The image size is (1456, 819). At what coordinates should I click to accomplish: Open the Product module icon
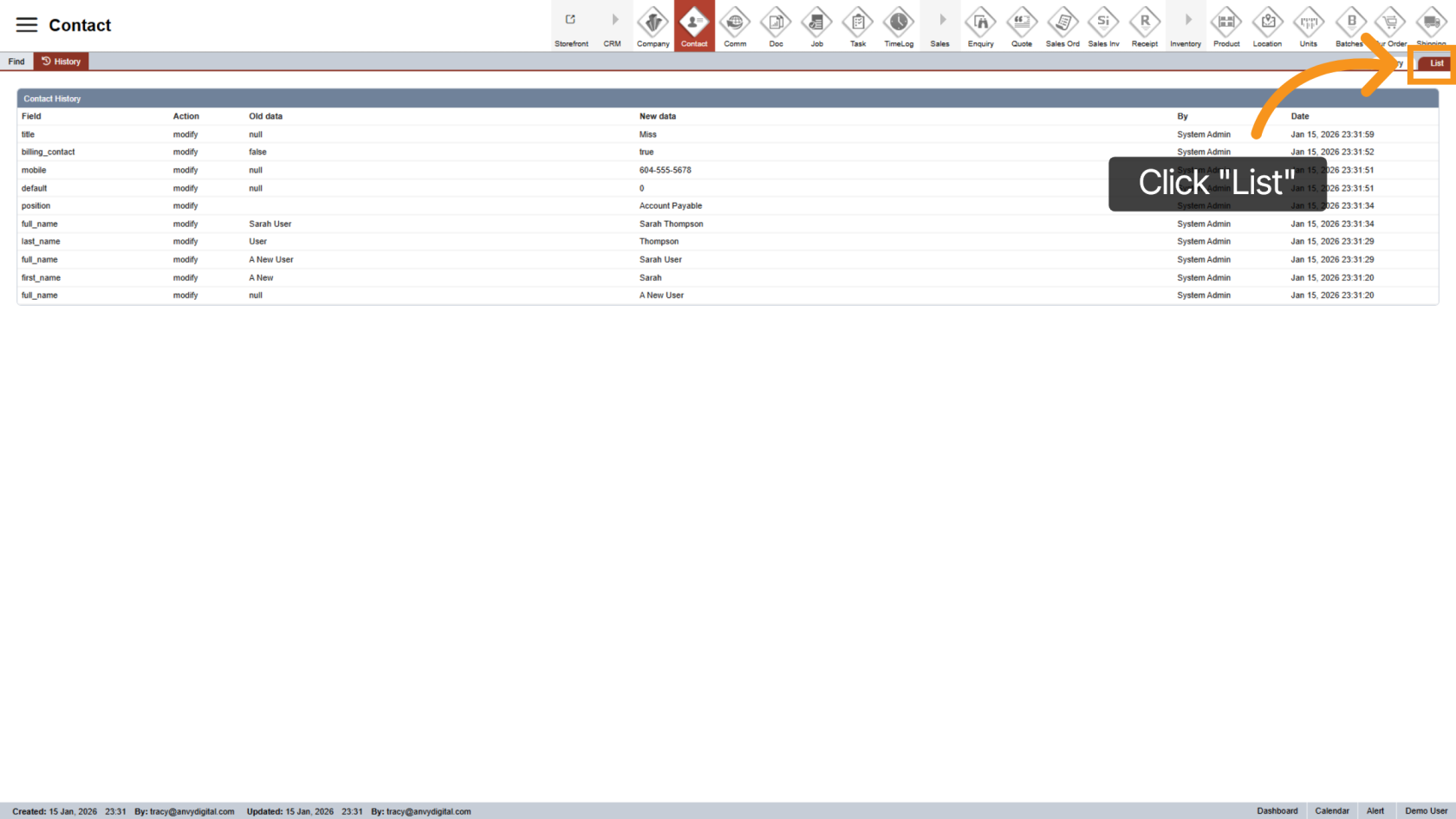(1226, 23)
